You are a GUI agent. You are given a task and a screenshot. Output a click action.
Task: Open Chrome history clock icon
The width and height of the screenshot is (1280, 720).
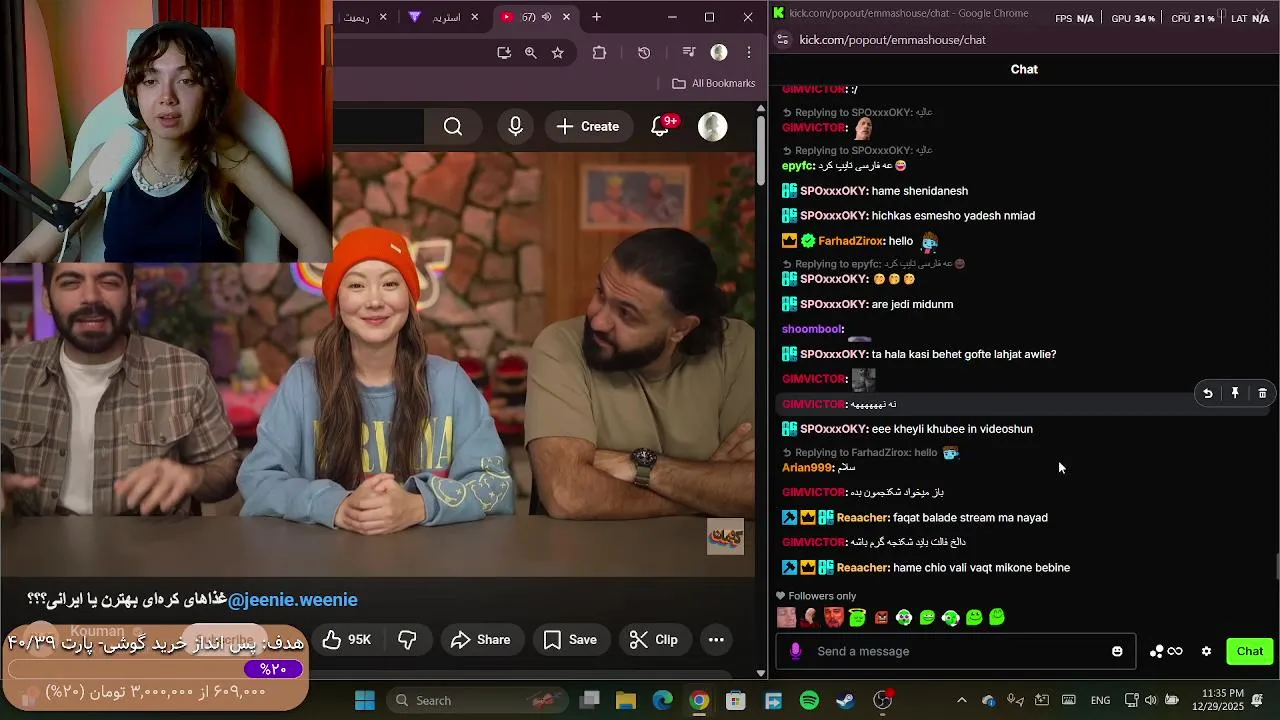point(644,52)
